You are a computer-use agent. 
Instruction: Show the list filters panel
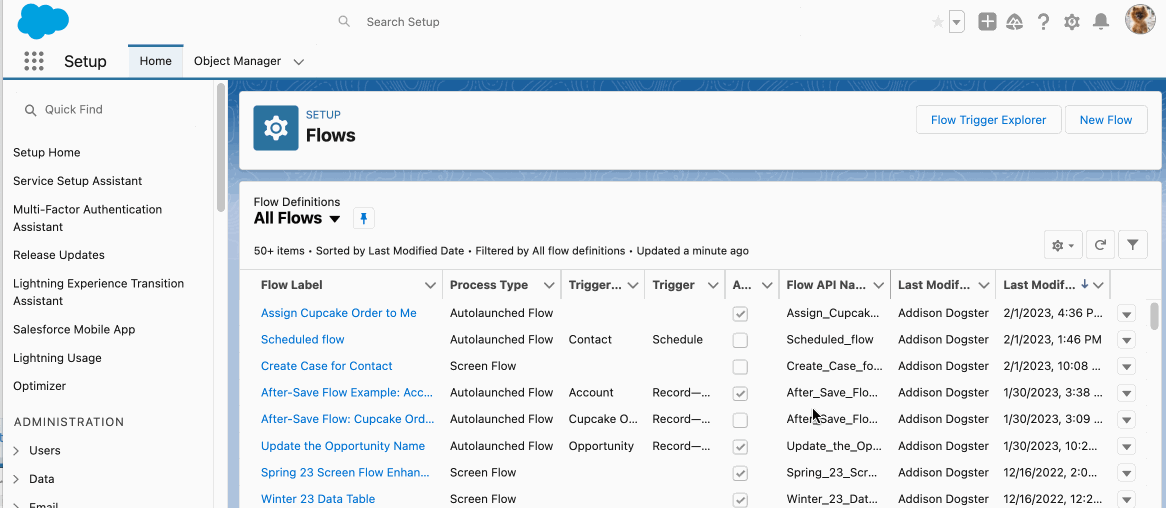pyautogui.click(x=1133, y=244)
